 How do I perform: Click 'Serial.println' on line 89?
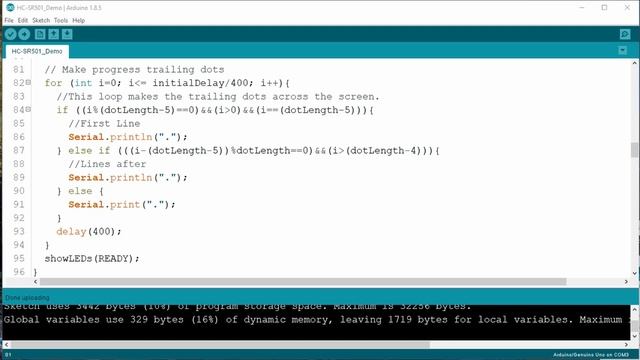tap(110, 177)
